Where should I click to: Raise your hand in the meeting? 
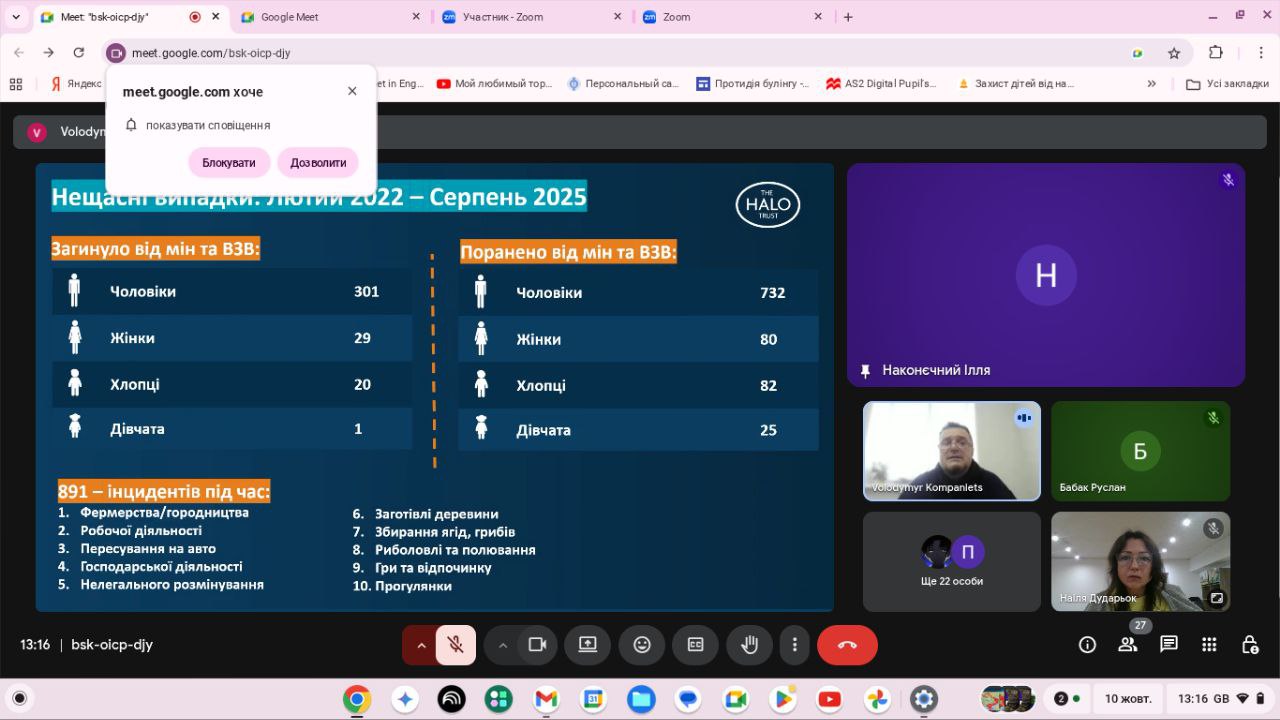click(x=749, y=645)
